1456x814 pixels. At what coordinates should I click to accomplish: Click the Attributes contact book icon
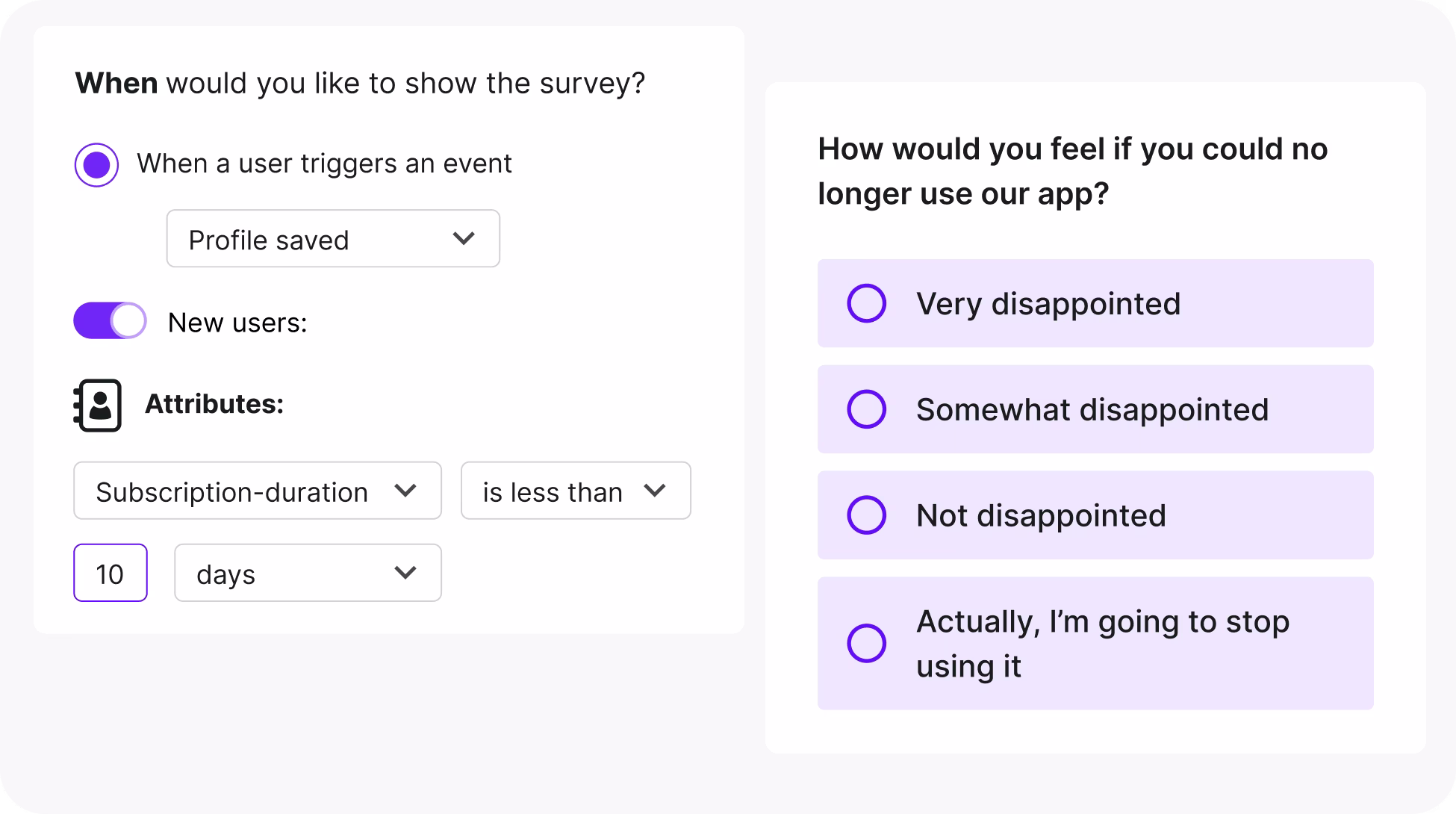[98, 405]
